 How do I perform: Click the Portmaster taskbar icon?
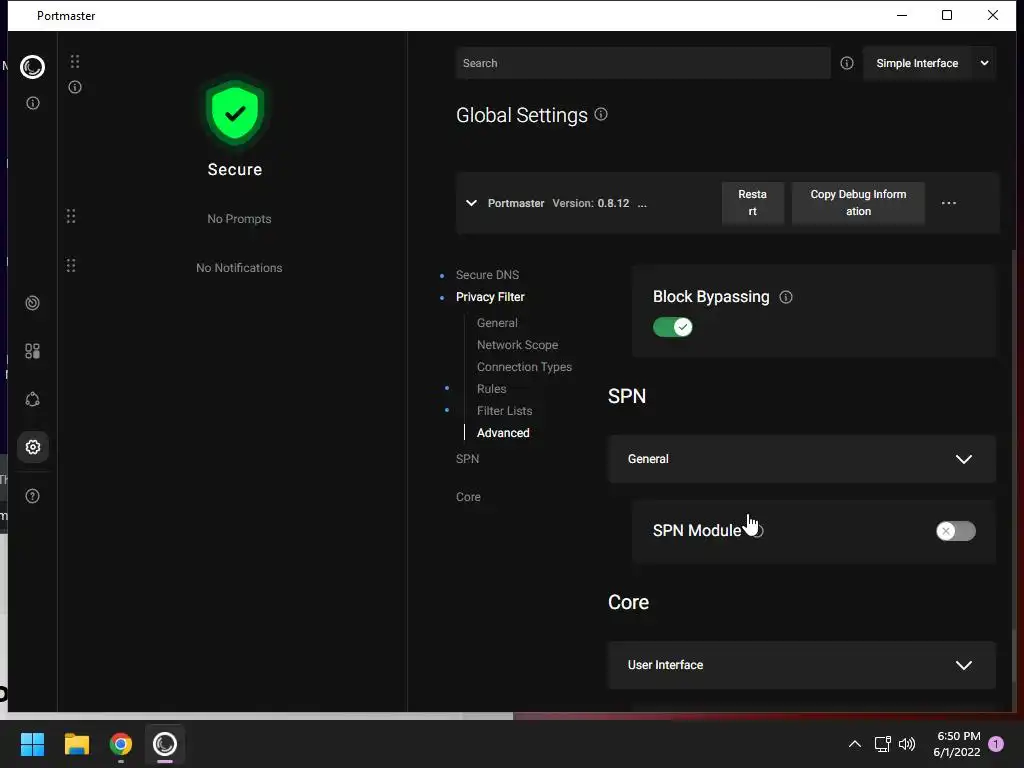coord(165,744)
